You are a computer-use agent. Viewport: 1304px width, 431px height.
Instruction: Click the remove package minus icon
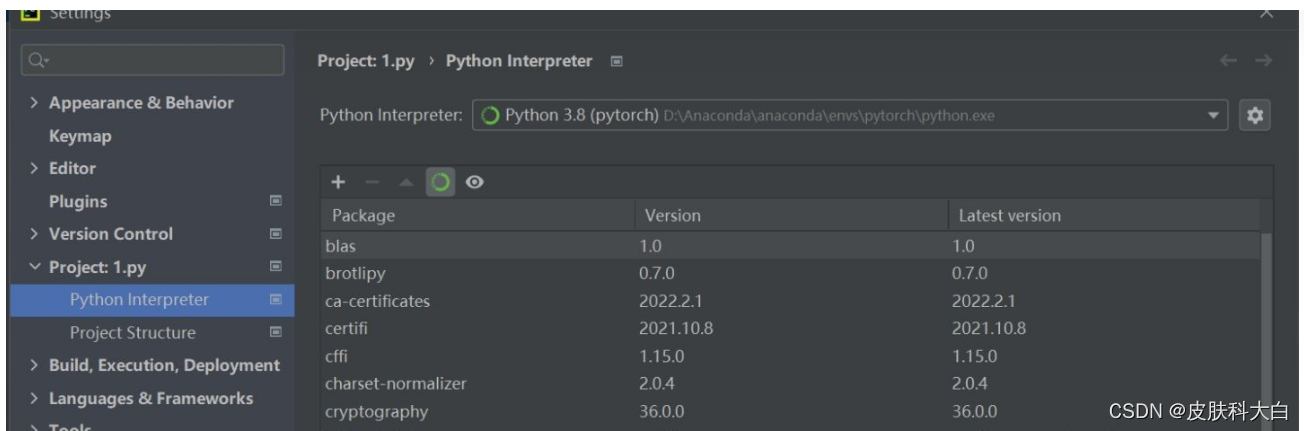[x=372, y=182]
